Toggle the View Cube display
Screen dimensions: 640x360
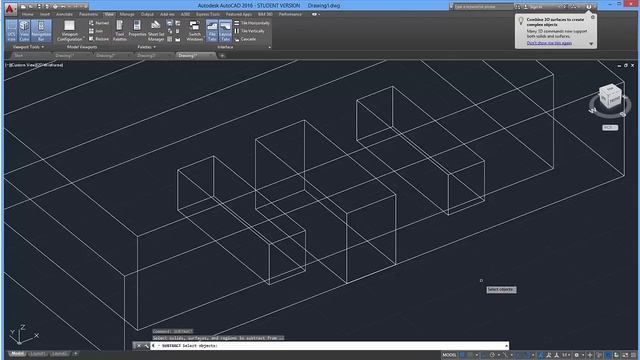24,31
